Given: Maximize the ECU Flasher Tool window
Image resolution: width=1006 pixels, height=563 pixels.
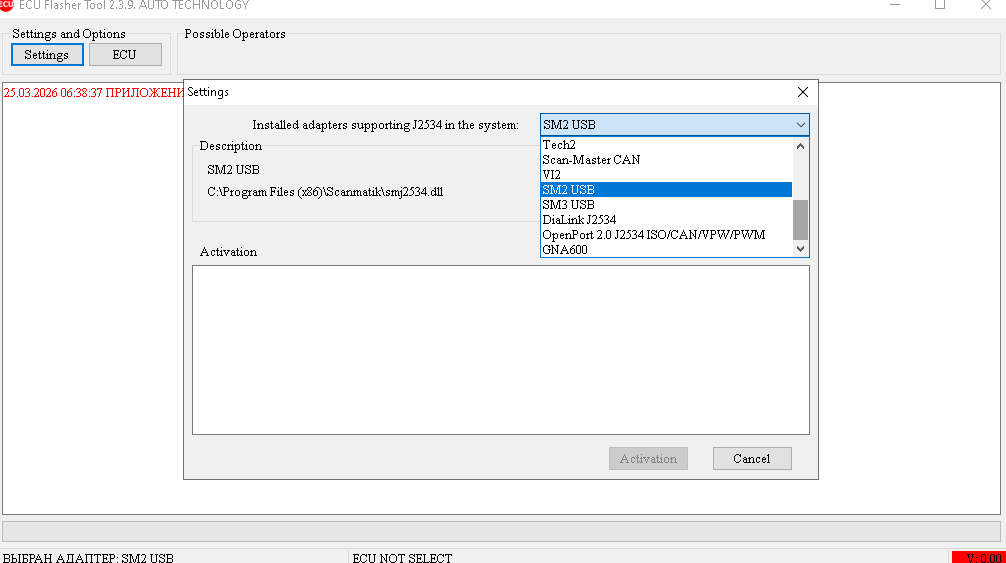Looking at the screenshot, I should point(940,5).
